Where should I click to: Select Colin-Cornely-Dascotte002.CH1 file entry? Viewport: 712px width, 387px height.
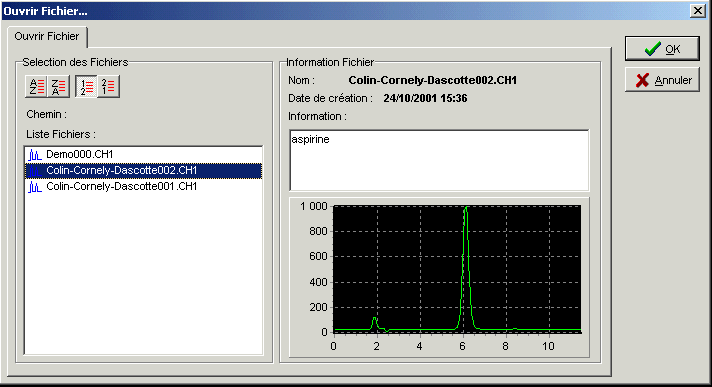click(x=143, y=171)
